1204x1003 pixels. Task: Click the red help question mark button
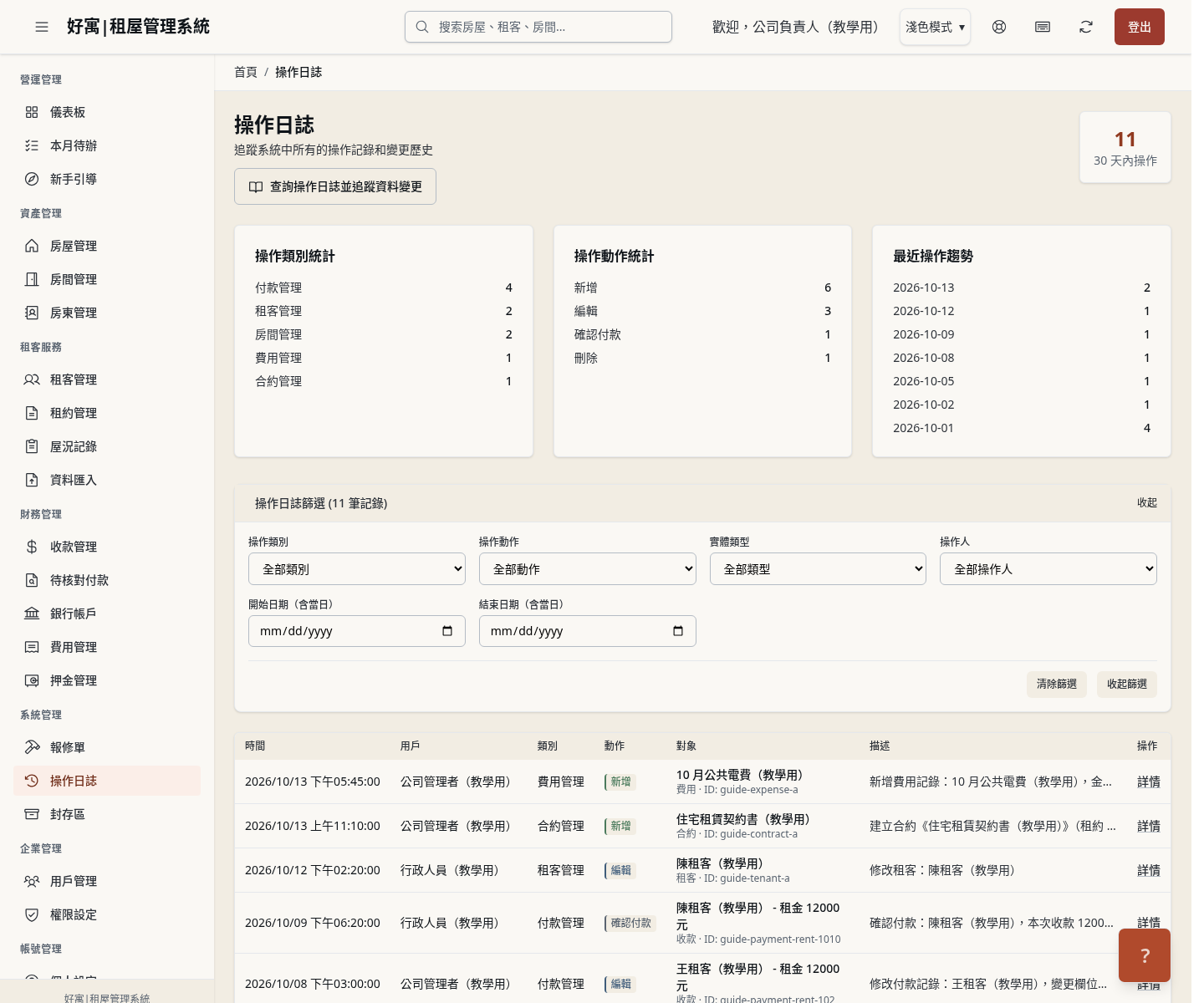click(1145, 955)
